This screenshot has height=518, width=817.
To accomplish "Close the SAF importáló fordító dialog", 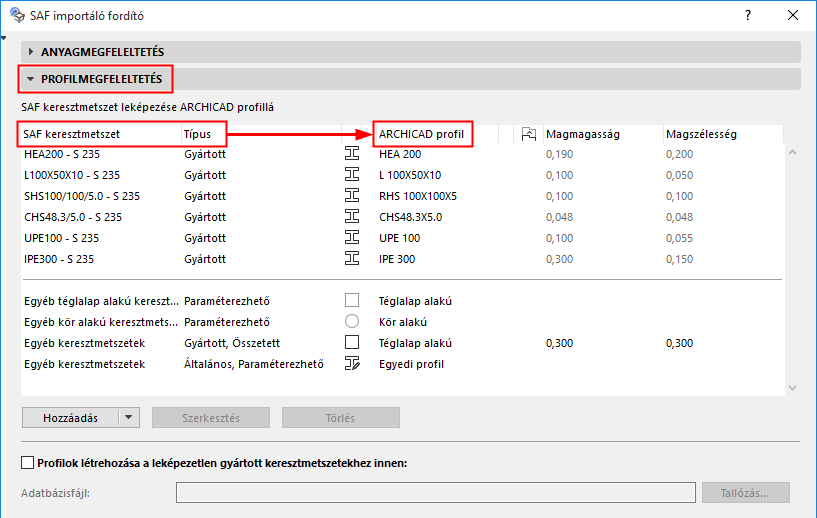I will pos(793,15).
